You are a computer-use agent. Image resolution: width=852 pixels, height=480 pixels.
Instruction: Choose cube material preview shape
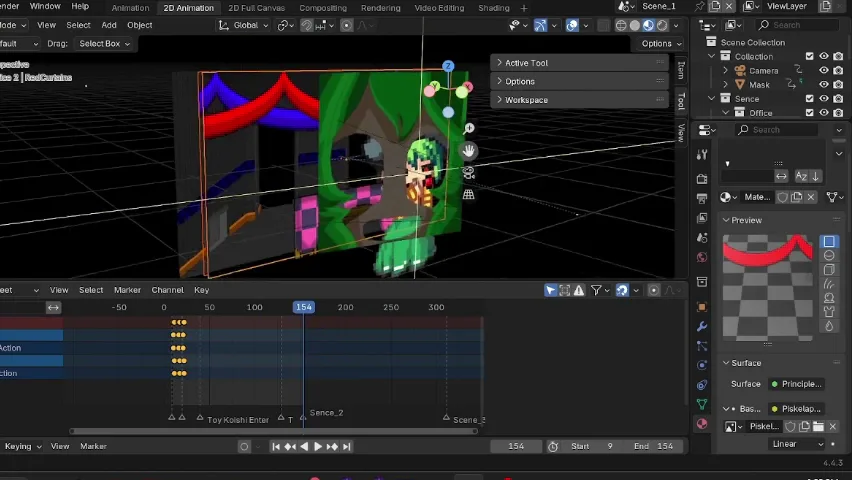[829, 270]
